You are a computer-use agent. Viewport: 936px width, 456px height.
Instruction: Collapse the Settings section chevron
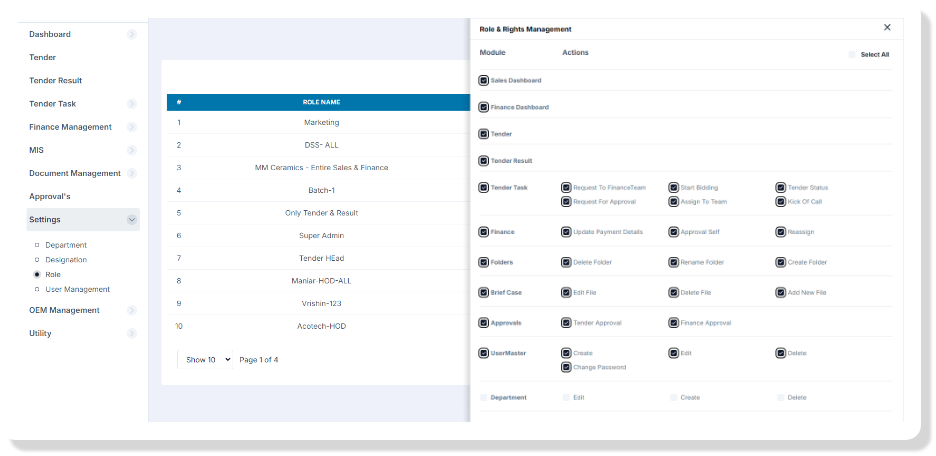click(132, 220)
